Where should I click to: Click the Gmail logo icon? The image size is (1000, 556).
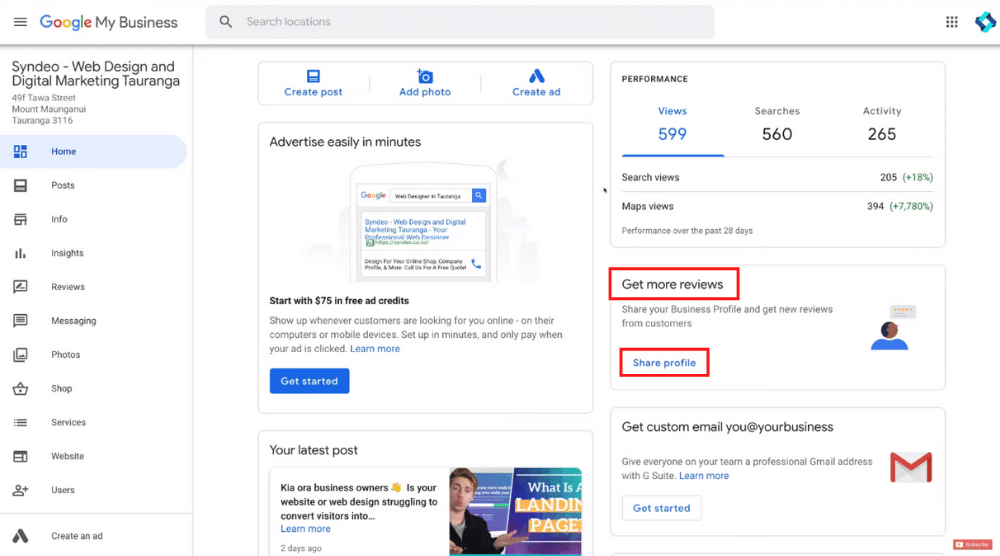pos(911,467)
